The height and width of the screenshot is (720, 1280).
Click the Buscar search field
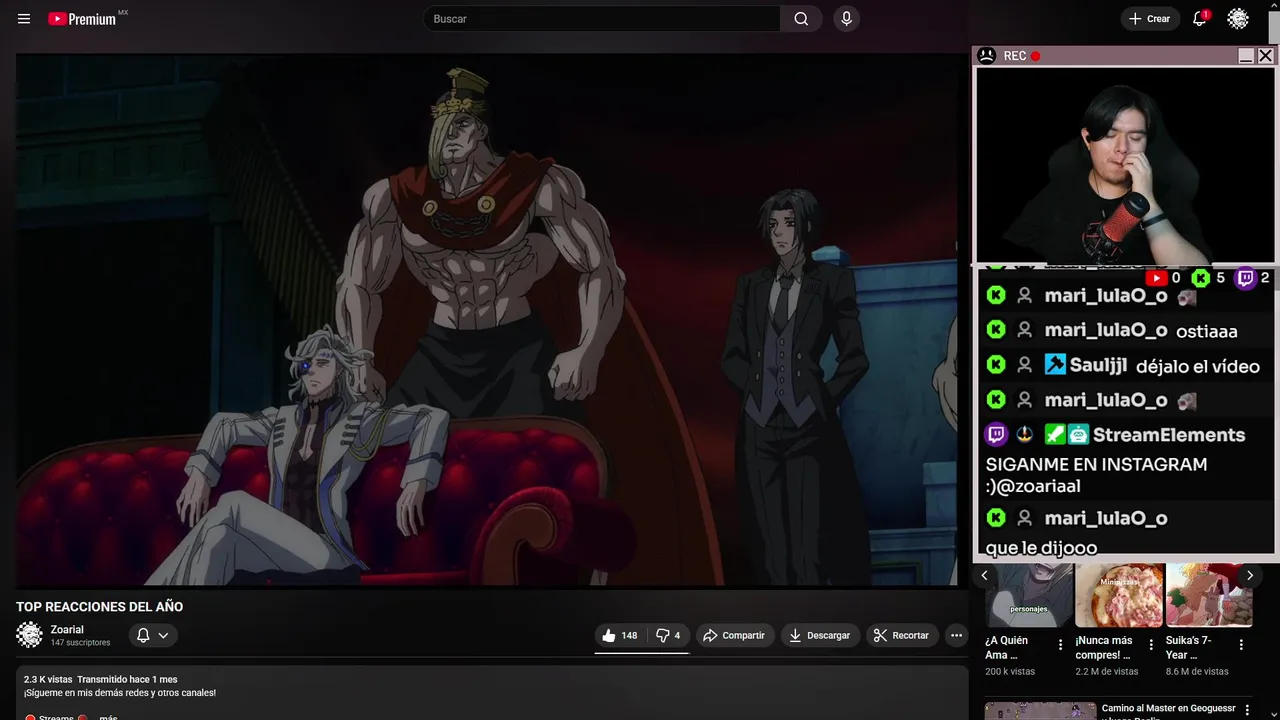[603, 19]
